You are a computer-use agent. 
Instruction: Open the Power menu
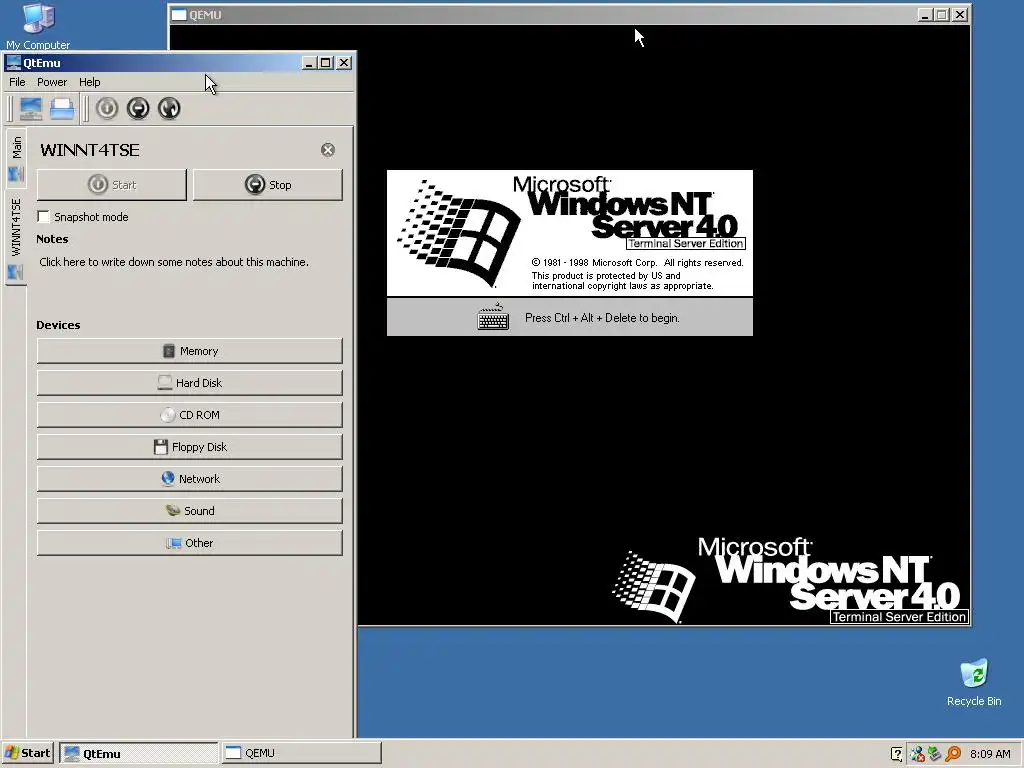[x=52, y=82]
